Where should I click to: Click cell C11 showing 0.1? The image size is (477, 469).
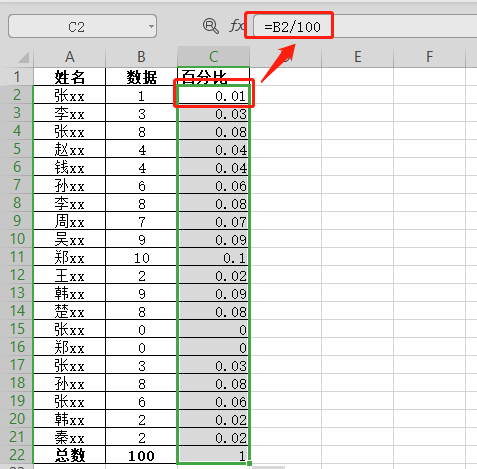tap(213, 257)
